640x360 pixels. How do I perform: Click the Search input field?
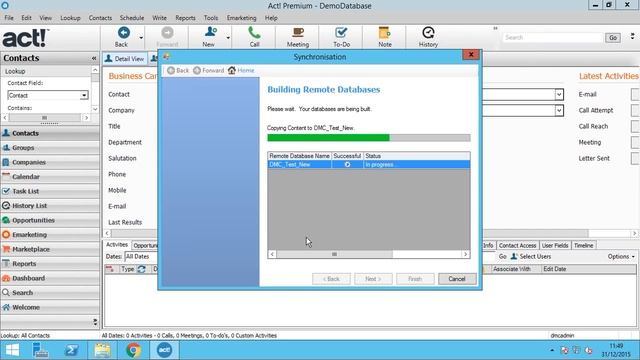tap(553, 38)
